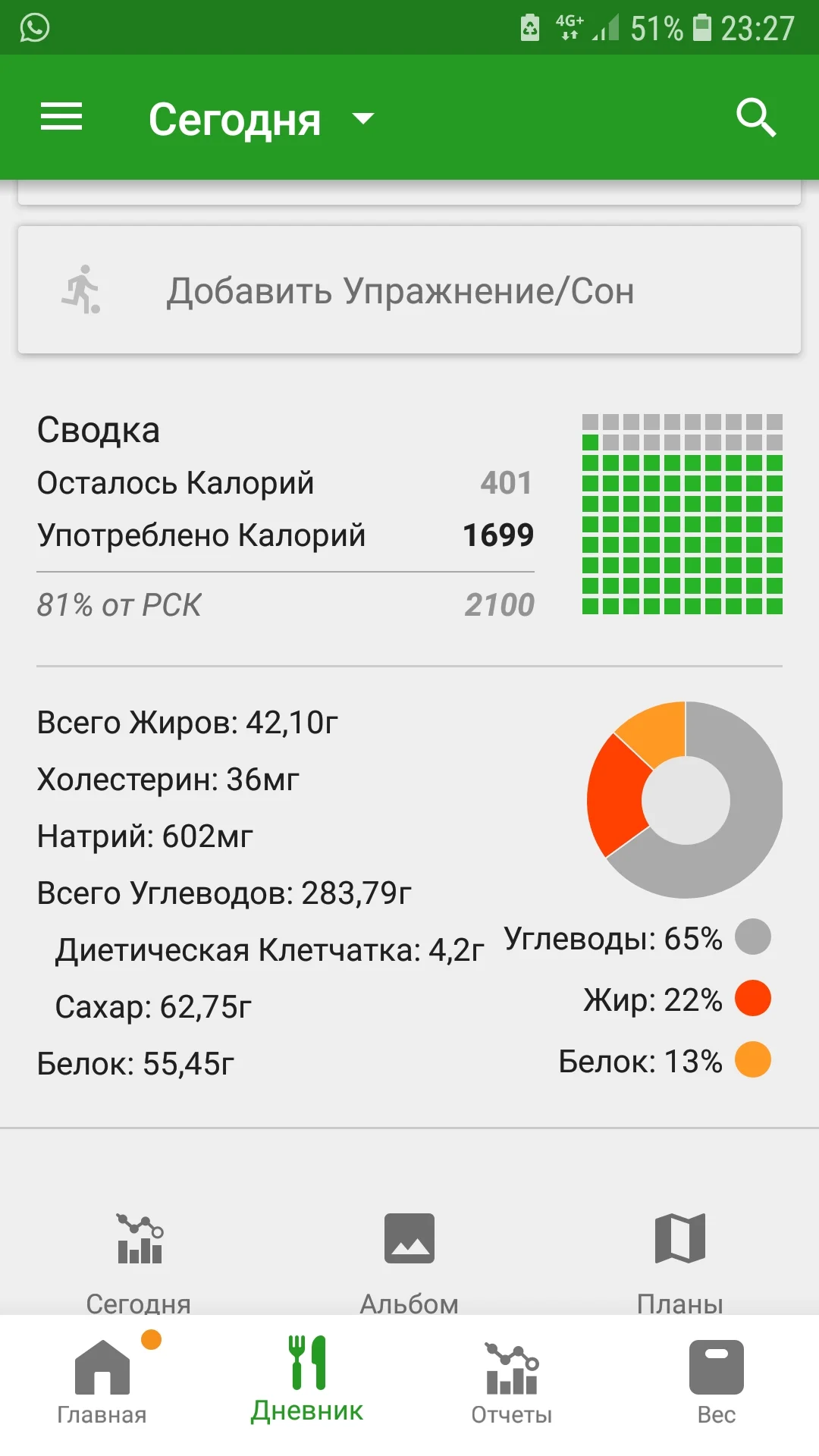Tap the WhatsApp notification status icon
Screen dimensions: 819x1456
click(x=35, y=28)
